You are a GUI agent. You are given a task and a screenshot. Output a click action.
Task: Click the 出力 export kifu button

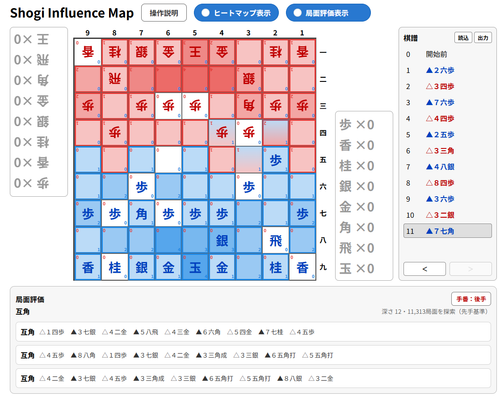click(483, 38)
